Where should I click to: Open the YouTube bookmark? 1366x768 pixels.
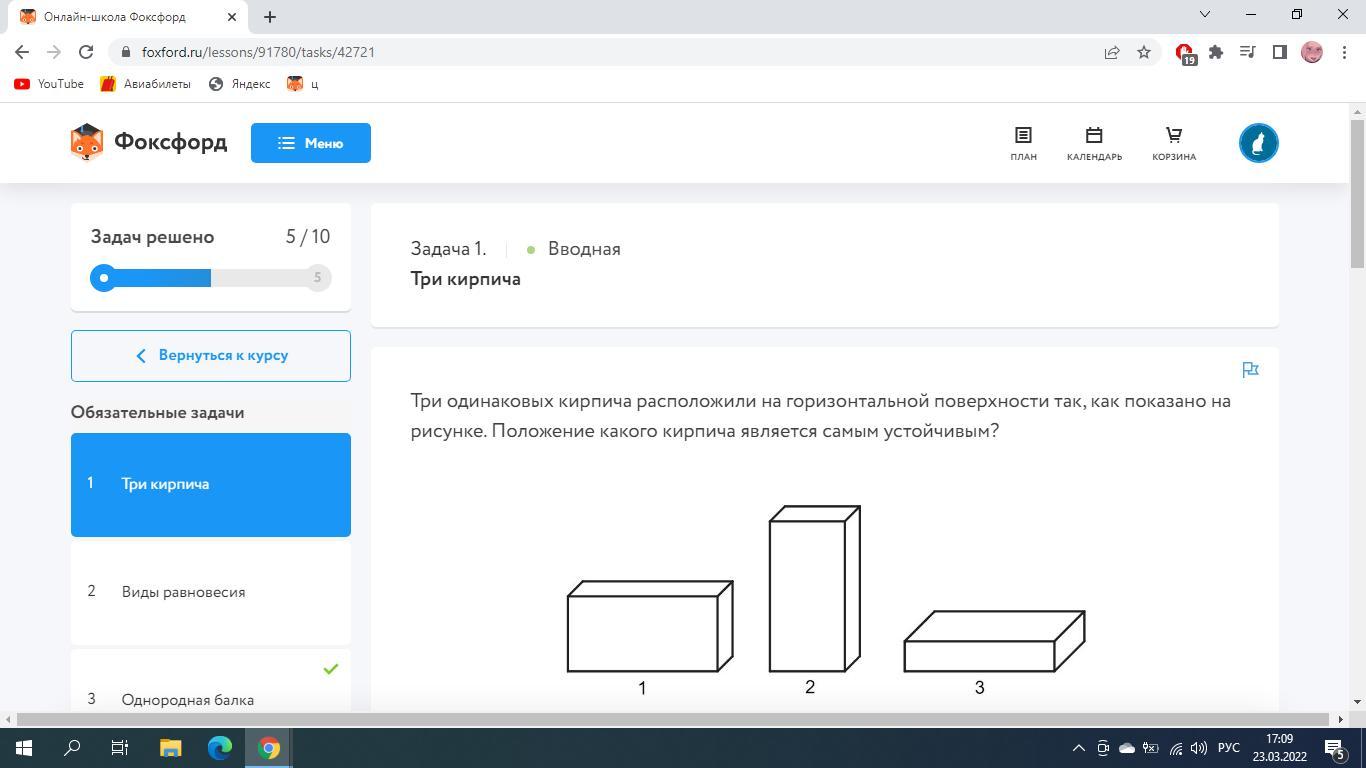(x=49, y=84)
